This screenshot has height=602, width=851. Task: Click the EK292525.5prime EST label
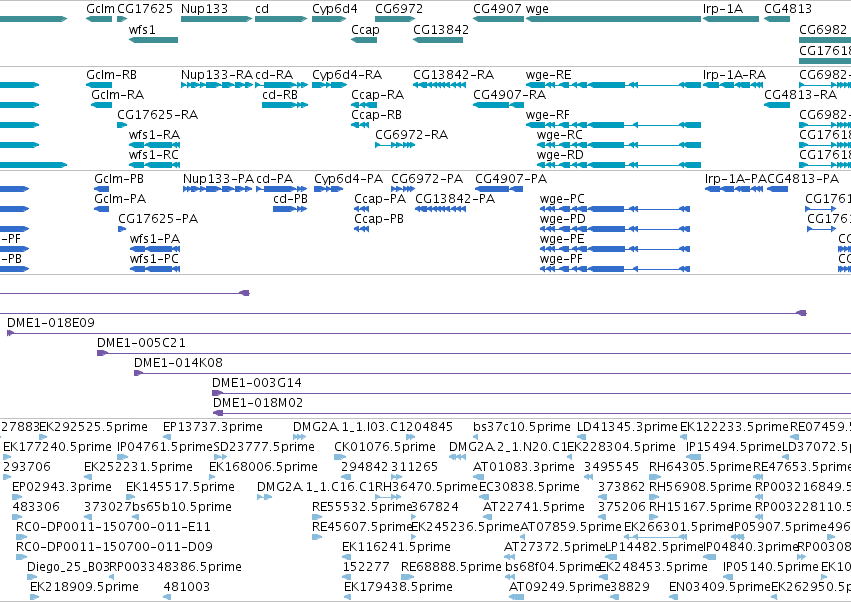click(x=93, y=427)
